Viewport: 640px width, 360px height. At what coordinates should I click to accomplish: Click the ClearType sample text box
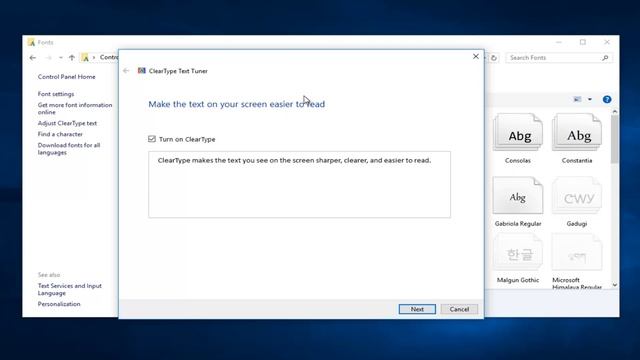click(300, 184)
